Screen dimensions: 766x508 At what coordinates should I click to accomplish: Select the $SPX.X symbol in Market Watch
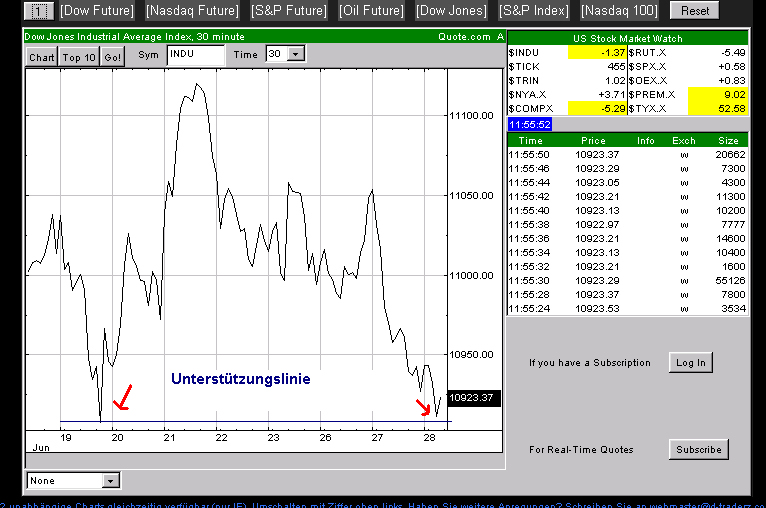click(x=647, y=67)
